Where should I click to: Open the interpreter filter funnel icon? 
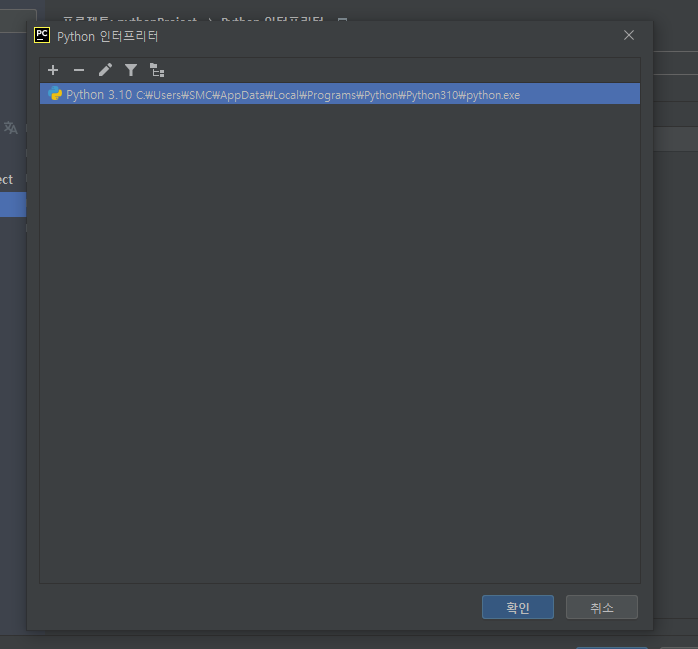coord(131,70)
